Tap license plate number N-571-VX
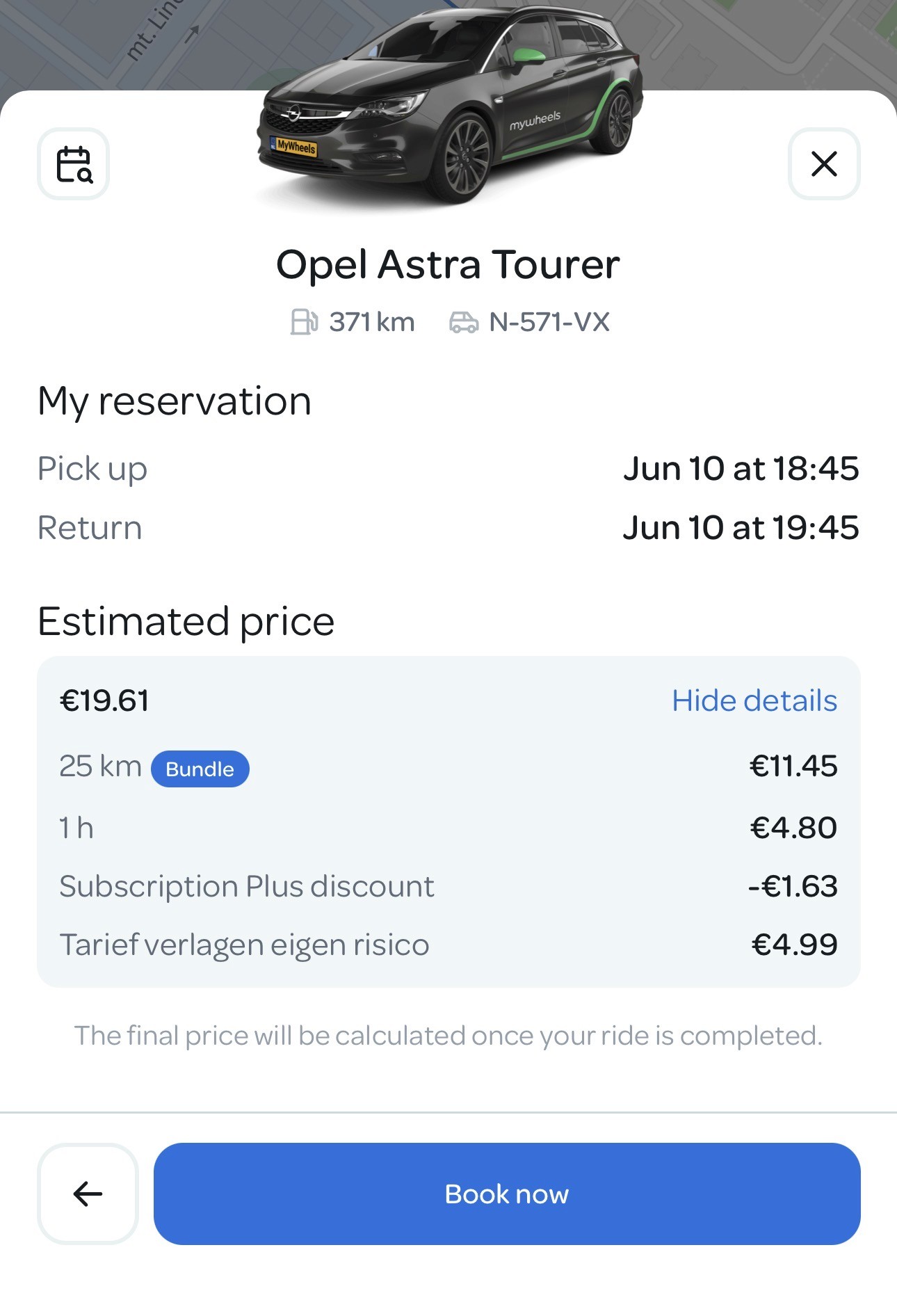The width and height of the screenshot is (897, 1316). pos(549,322)
